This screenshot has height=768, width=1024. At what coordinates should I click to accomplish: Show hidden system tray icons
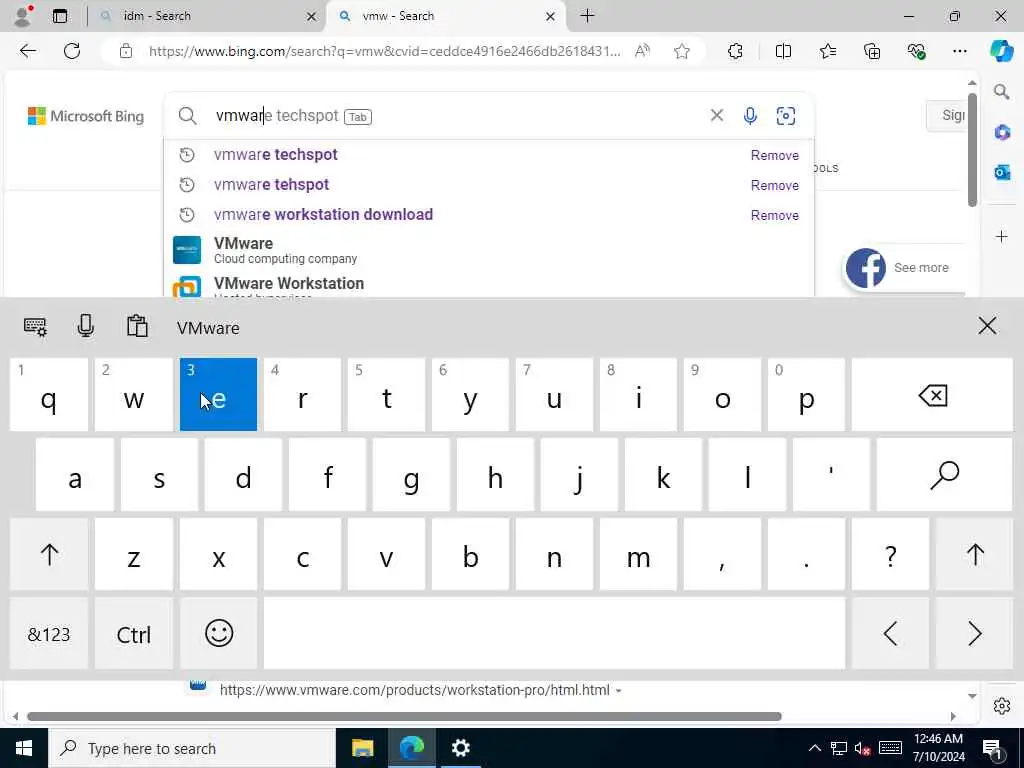click(x=814, y=748)
